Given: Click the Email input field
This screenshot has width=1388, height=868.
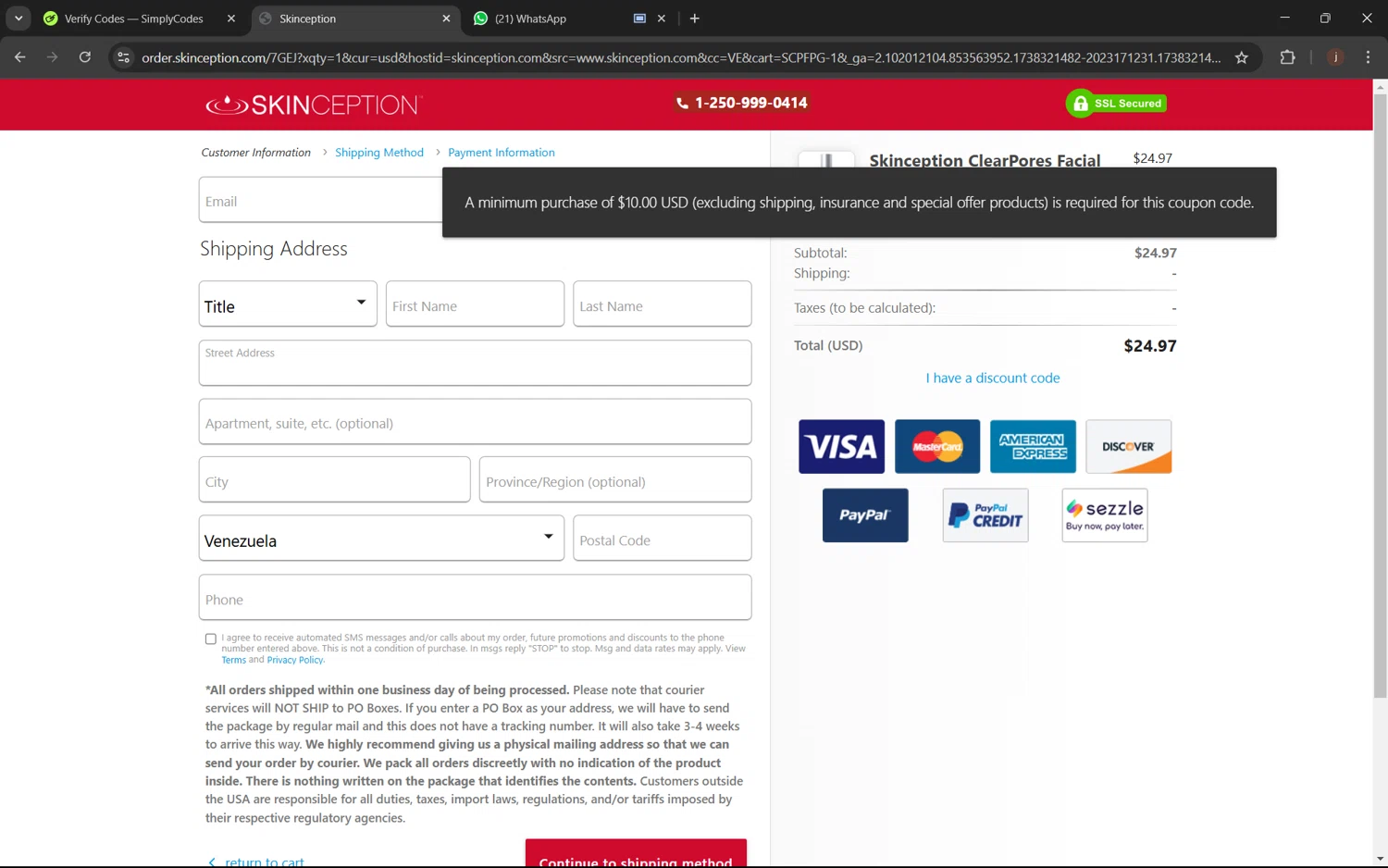Looking at the screenshot, I should pyautogui.click(x=320, y=200).
